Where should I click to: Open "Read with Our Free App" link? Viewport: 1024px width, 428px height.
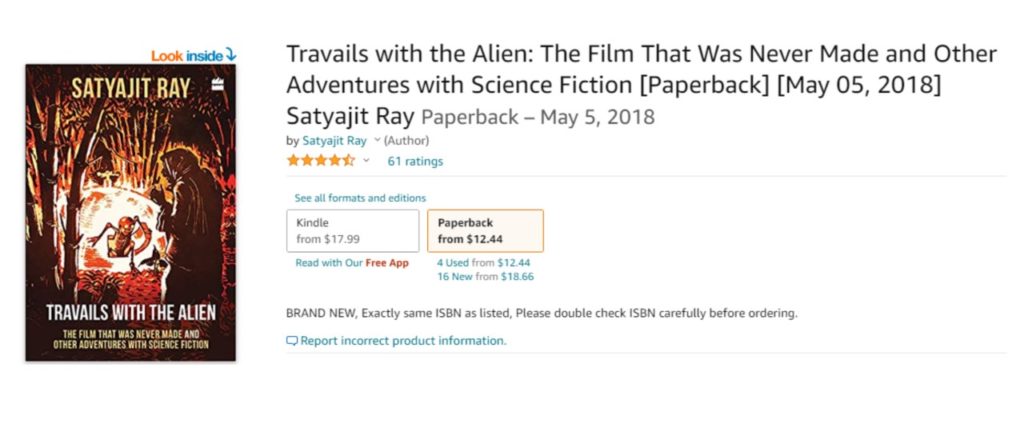click(x=352, y=263)
